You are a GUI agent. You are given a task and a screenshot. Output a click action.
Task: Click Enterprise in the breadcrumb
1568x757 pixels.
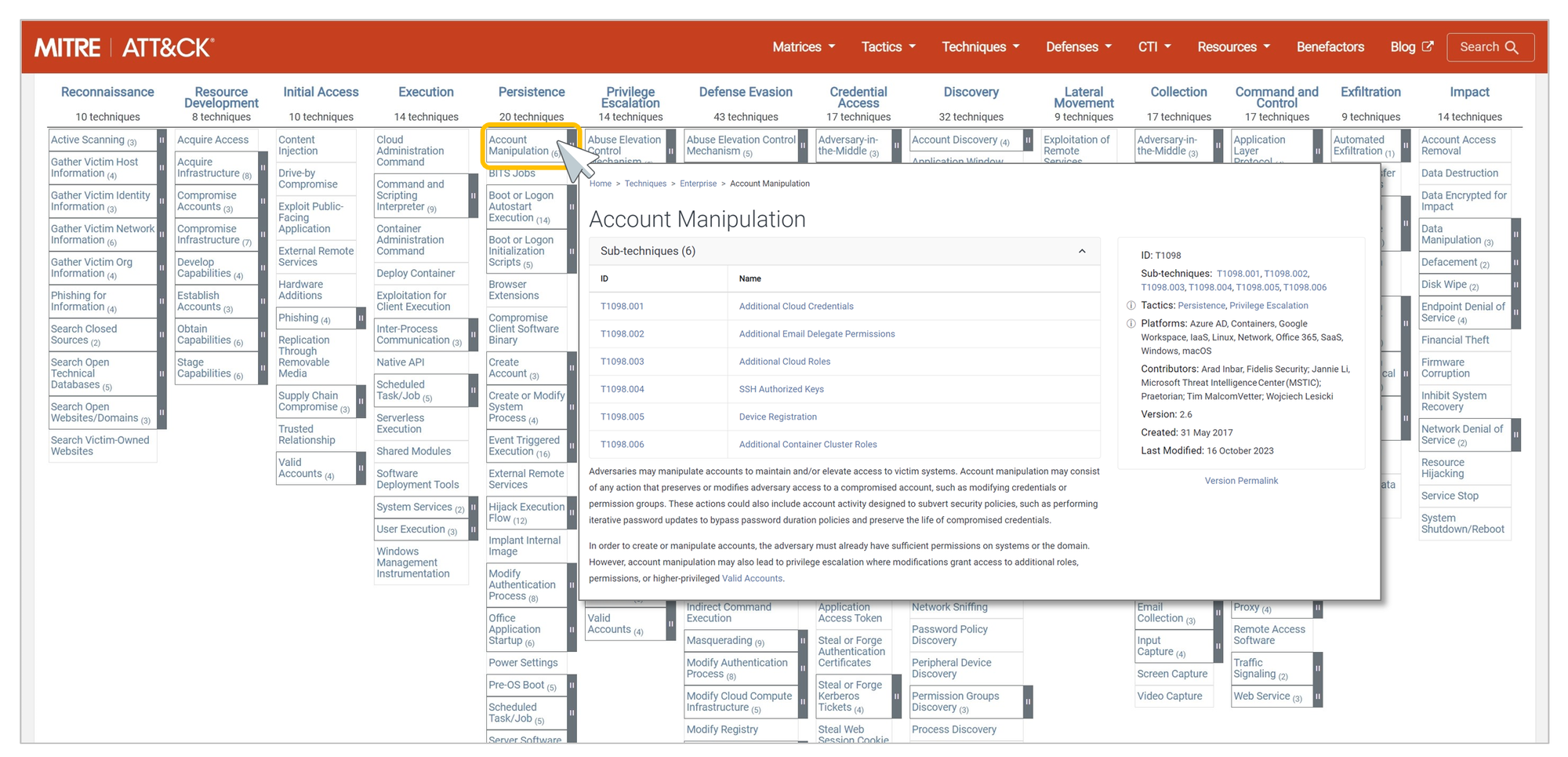click(x=698, y=184)
